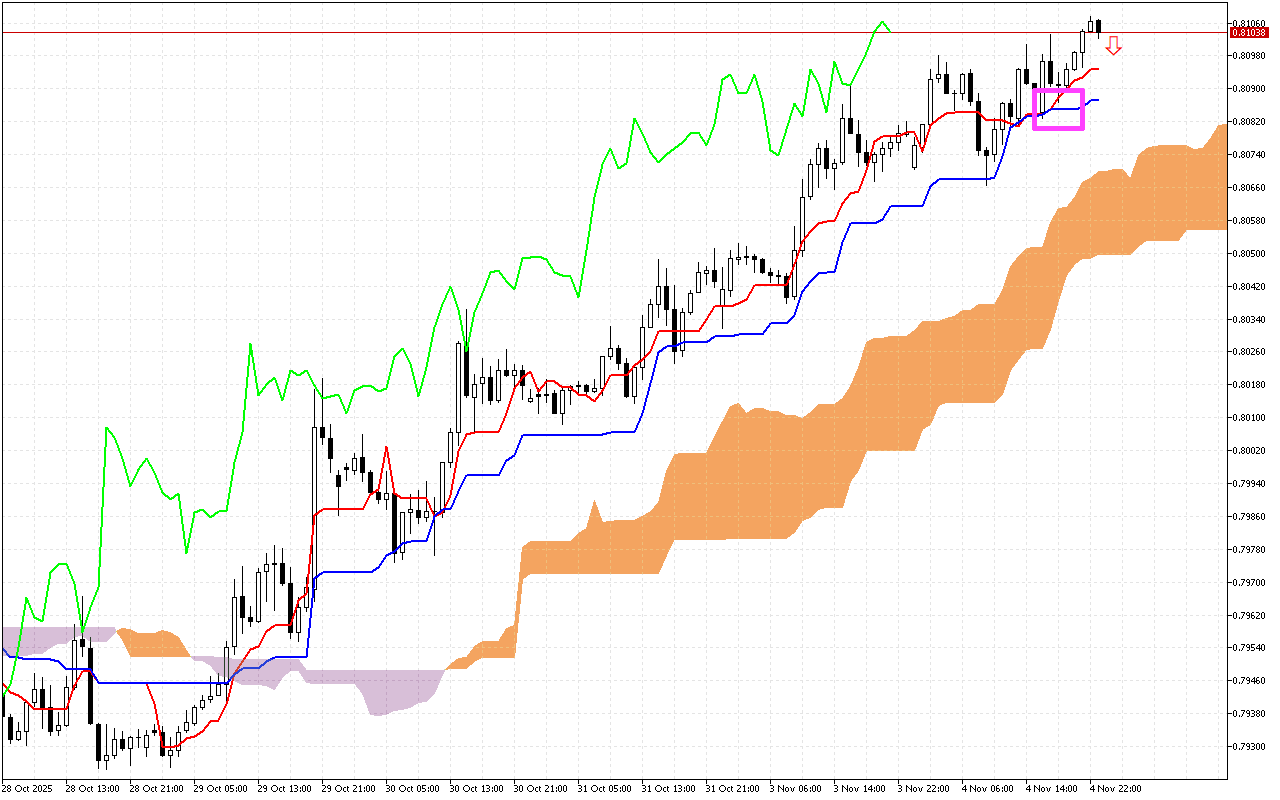Click the 0.80020 price scale label

[1249, 451]
